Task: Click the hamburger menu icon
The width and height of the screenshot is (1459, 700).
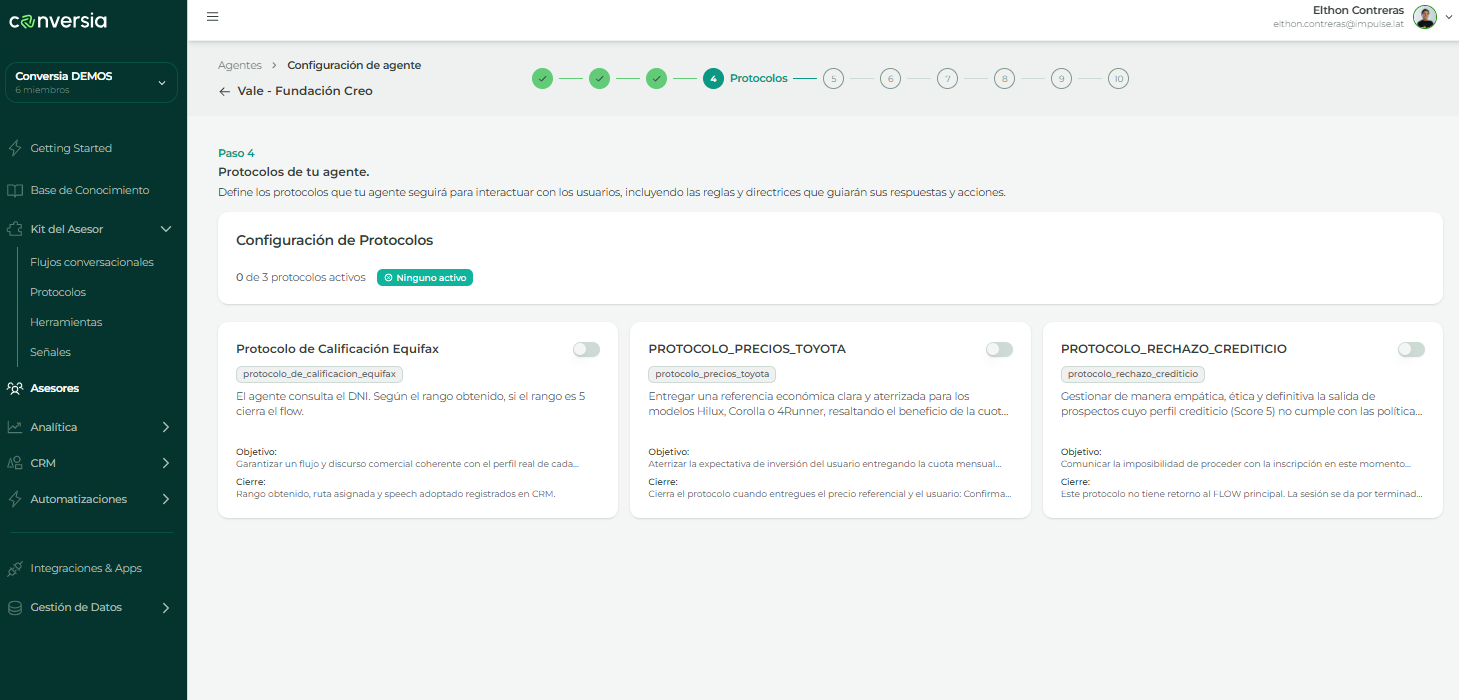Action: 212,17
